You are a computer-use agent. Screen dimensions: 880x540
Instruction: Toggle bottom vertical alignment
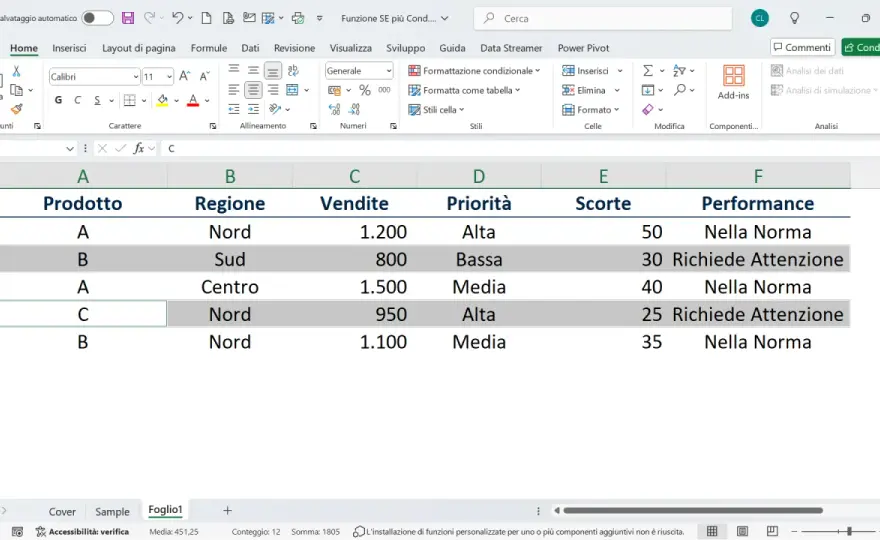273,71
